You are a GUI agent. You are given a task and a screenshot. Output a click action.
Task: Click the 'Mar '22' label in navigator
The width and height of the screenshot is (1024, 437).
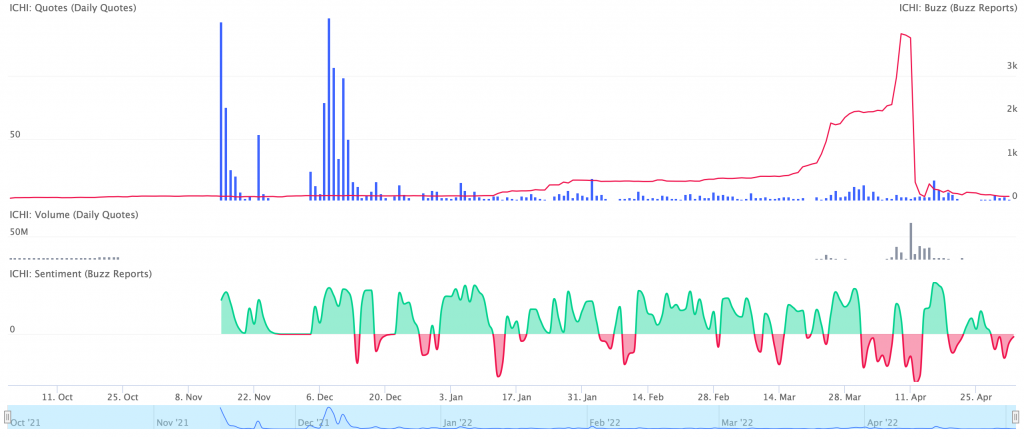[739, 423]
